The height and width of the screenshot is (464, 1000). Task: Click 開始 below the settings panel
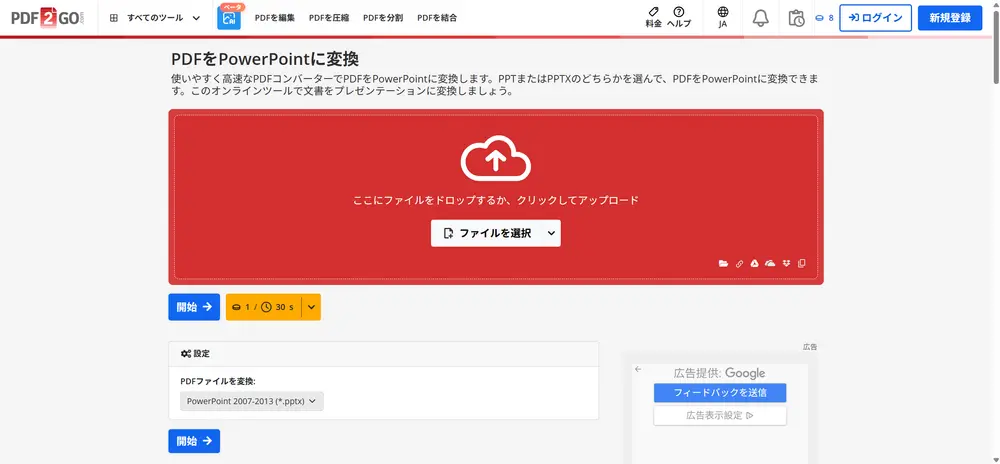click(194, 440)
